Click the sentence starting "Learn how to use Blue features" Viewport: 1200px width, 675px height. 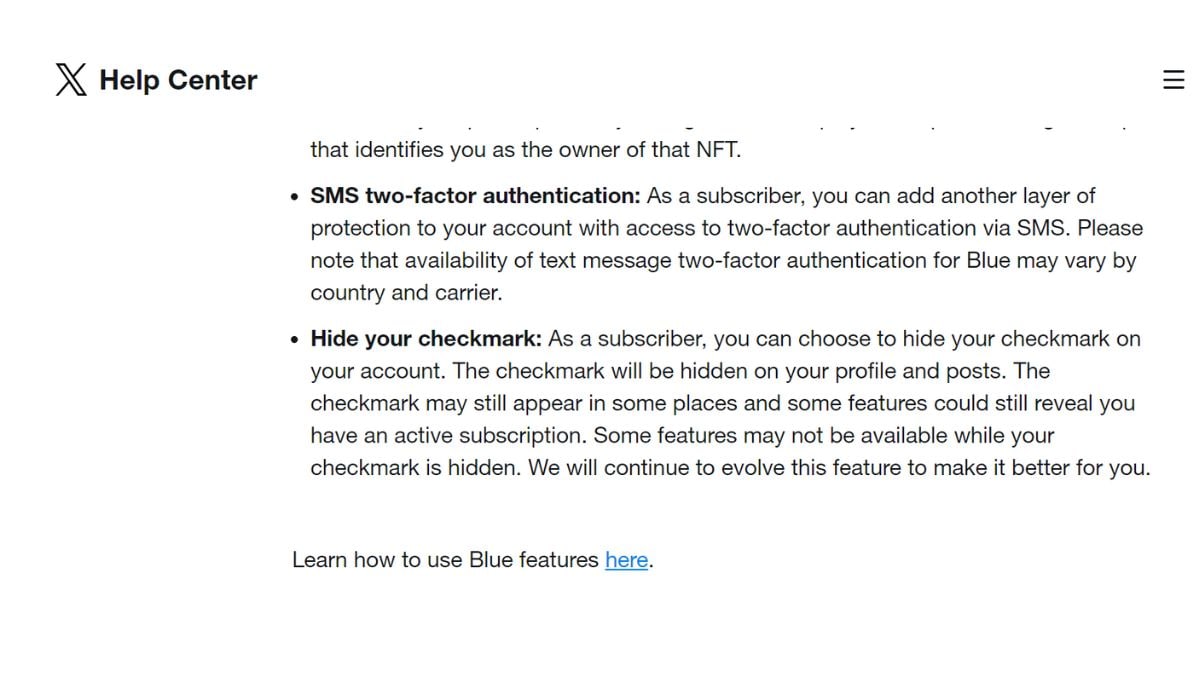point(473,560)
